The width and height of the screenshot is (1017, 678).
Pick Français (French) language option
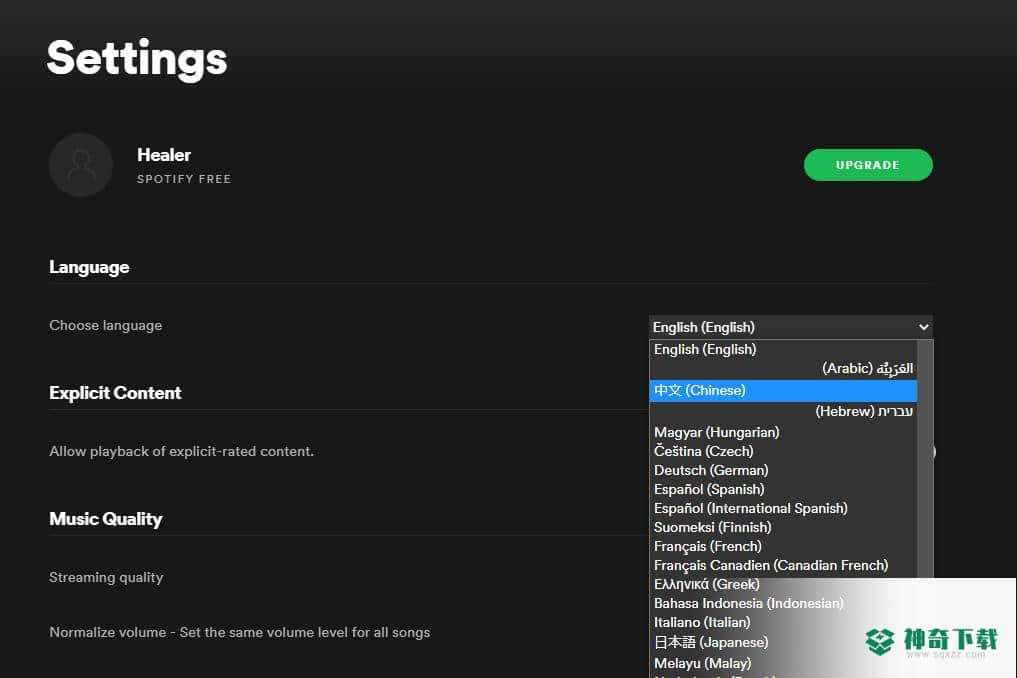783,546
